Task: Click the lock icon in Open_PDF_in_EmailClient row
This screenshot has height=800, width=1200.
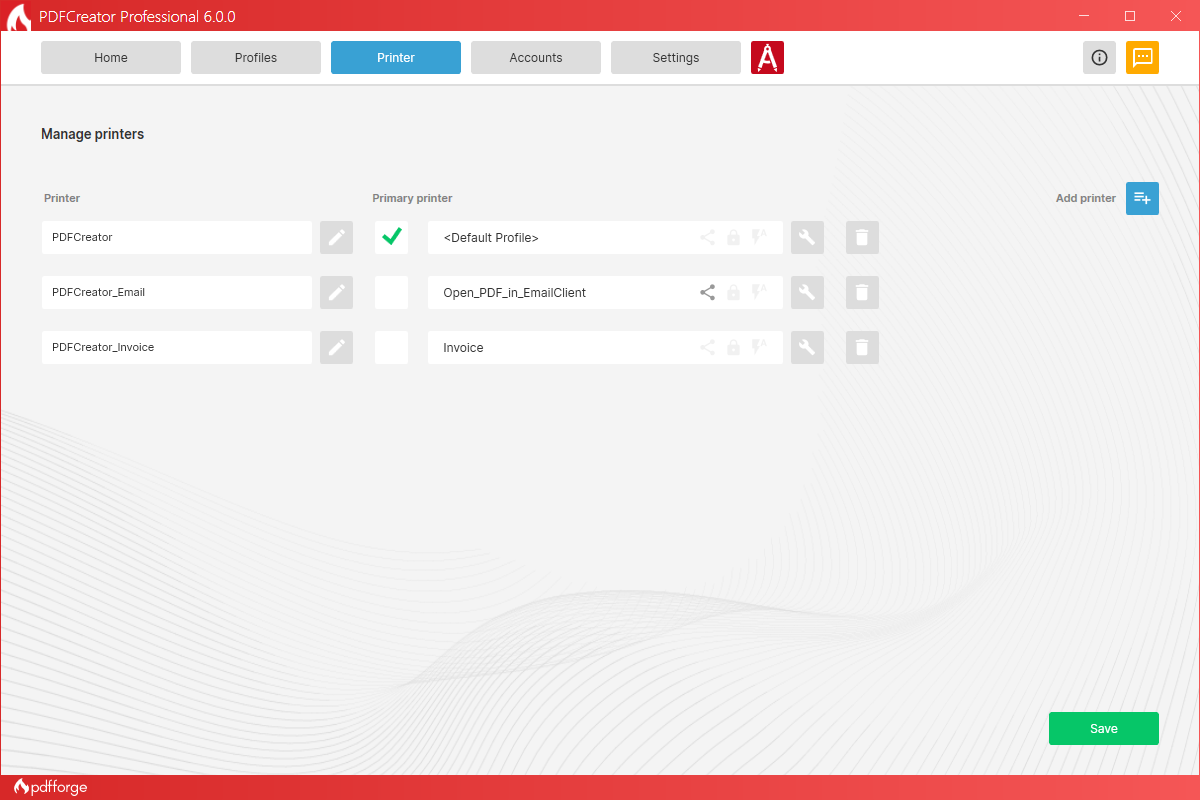Action: click(733, 293)
